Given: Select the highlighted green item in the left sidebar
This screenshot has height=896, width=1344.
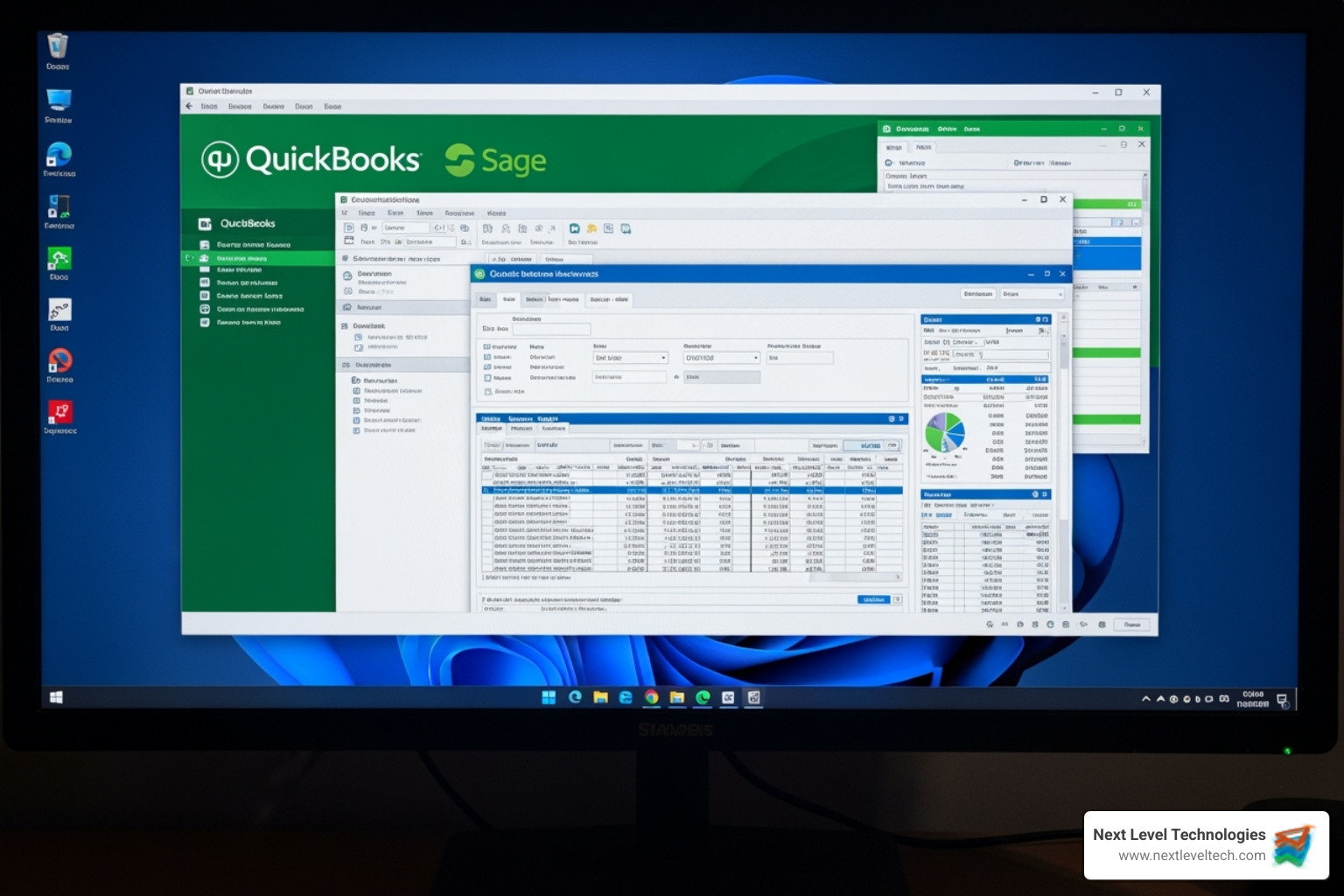Looking at the screenshot, I should pyautogui.click(x=254, y=258).
